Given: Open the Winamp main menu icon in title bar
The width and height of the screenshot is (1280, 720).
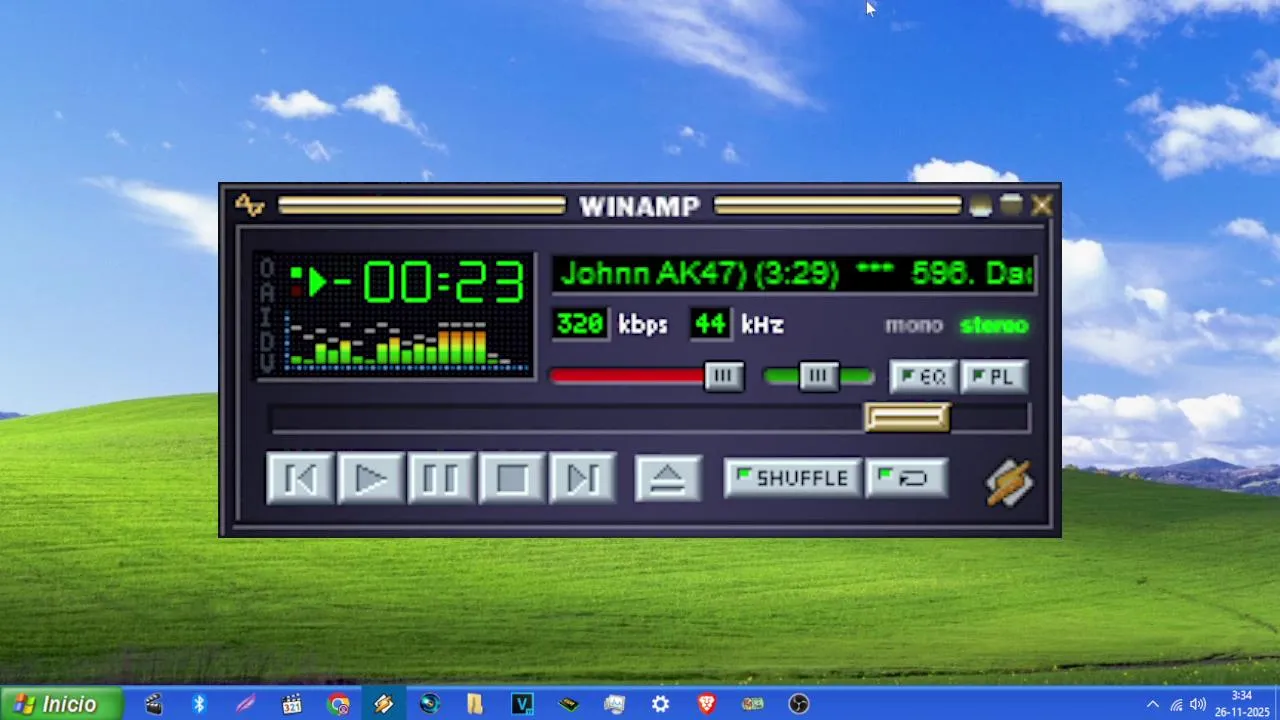Looking at the screenshot, I should pyautogui.click(x=249, y=206).
